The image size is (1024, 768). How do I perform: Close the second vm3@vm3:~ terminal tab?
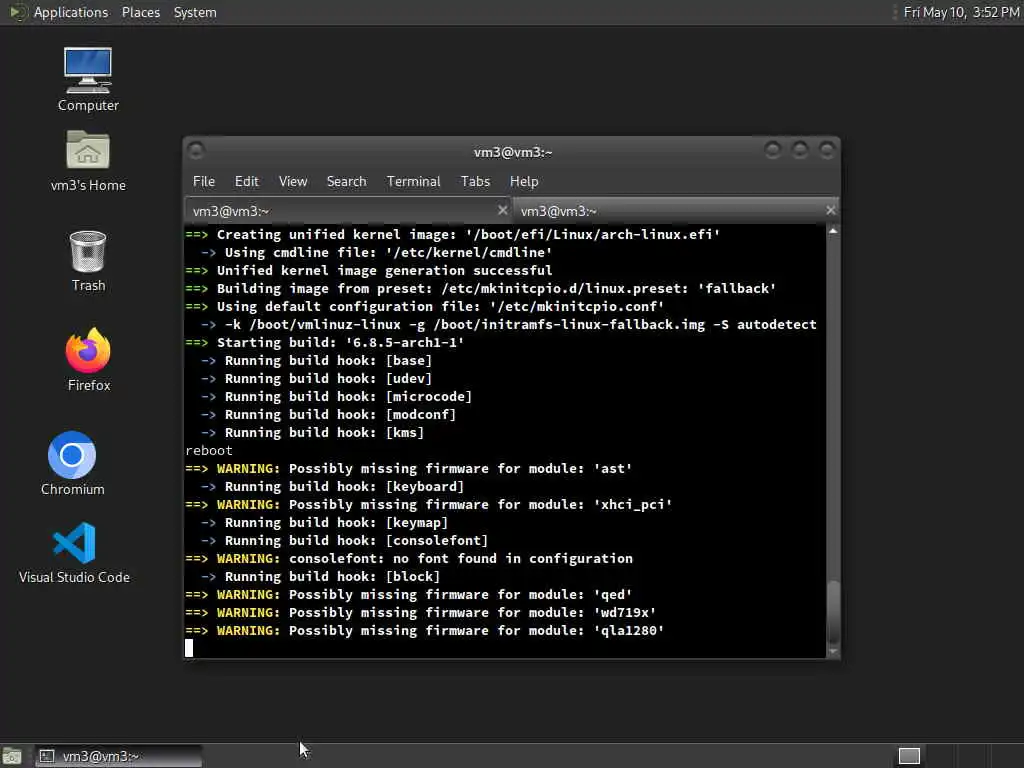[x=830, y=210]
